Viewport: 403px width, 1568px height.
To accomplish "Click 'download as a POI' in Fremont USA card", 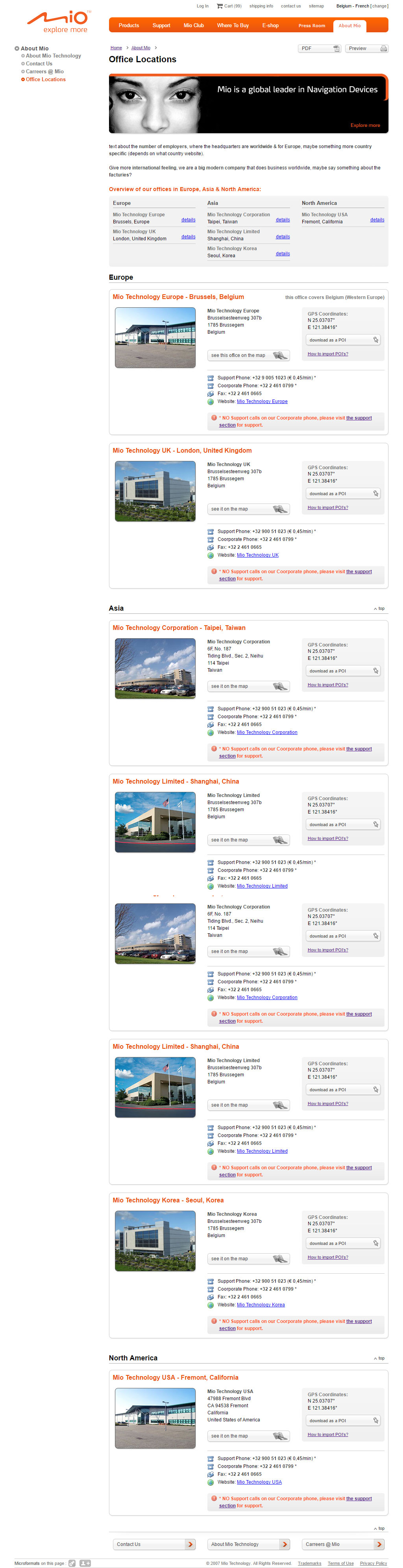I will [x=344, y=1420].
